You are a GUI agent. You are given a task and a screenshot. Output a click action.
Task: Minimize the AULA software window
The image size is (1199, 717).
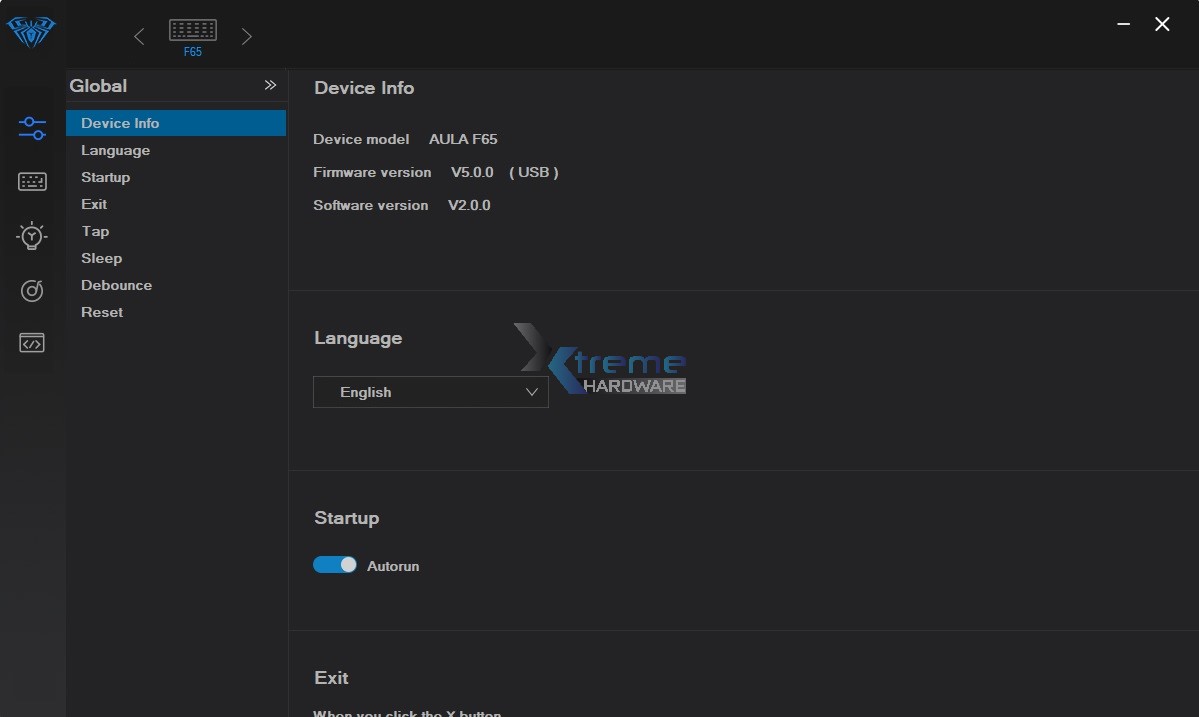pyautogui.click(x=1125, y=25)
